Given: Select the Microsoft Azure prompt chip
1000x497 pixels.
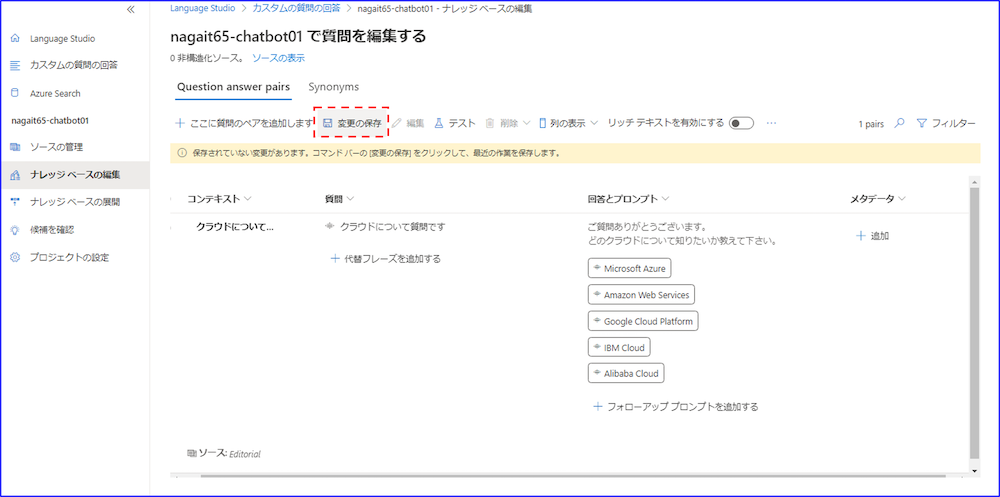Looking at the screenshot, I should (629, 269).
